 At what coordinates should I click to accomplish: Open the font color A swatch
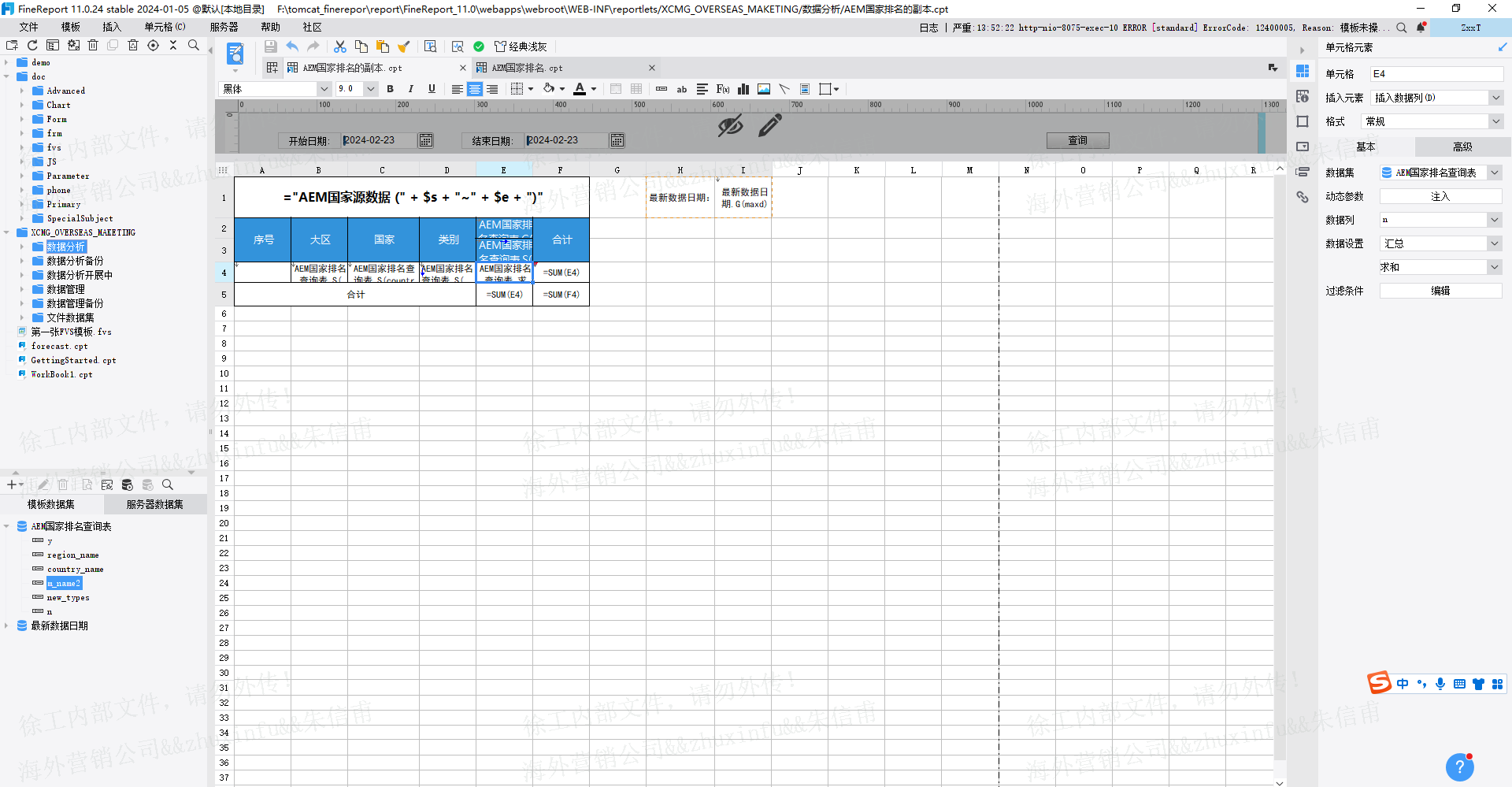click(x=580, y=89)
